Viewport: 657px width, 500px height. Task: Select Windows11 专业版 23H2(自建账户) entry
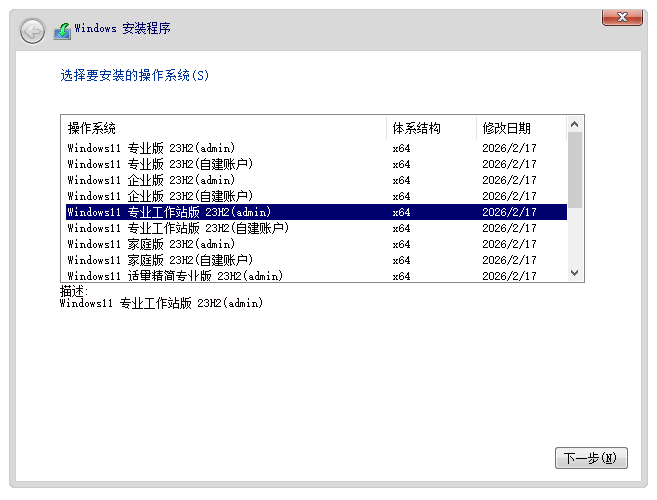[159, 164]
